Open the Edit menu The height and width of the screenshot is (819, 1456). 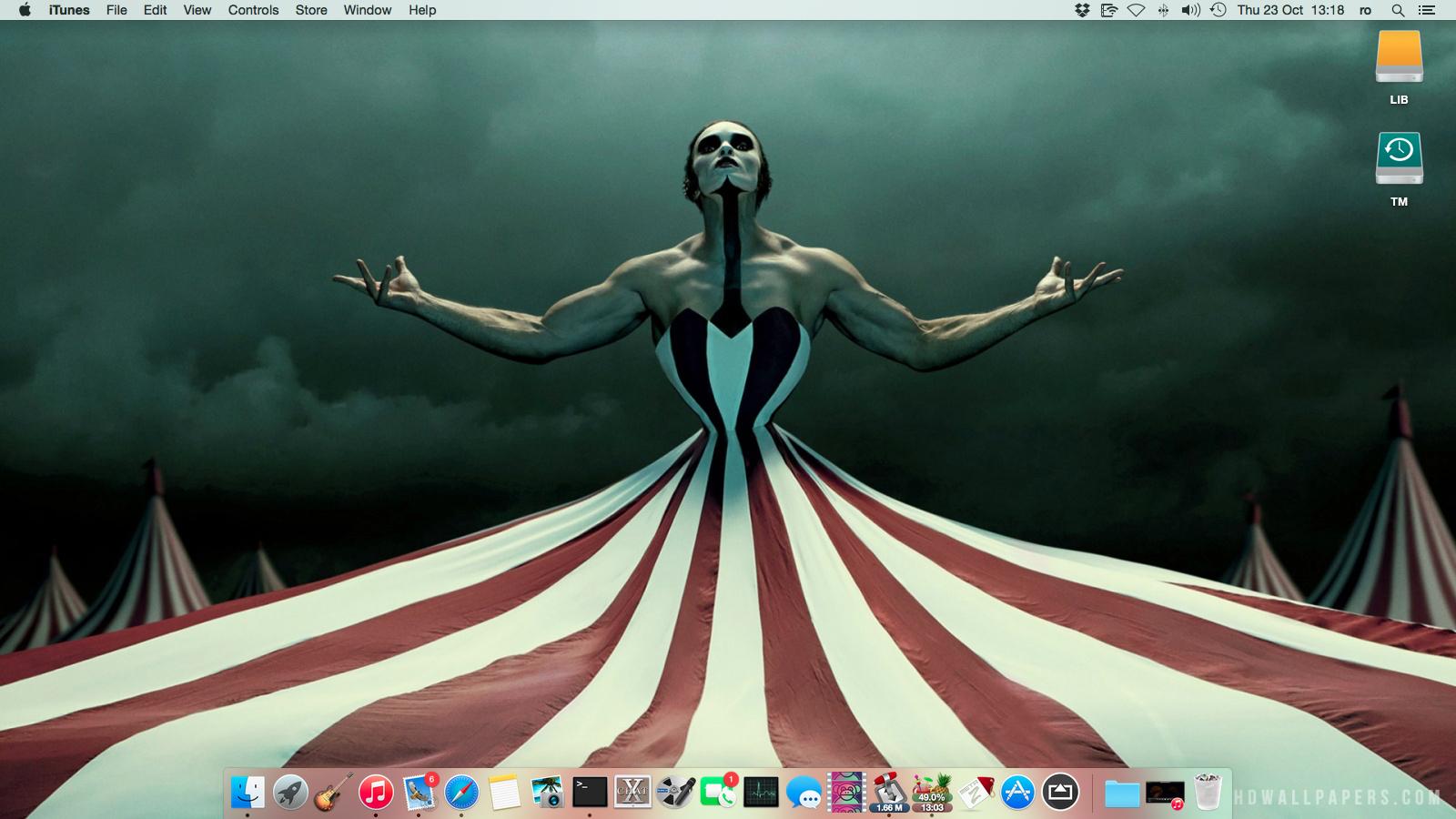click(x=156, y=10)
